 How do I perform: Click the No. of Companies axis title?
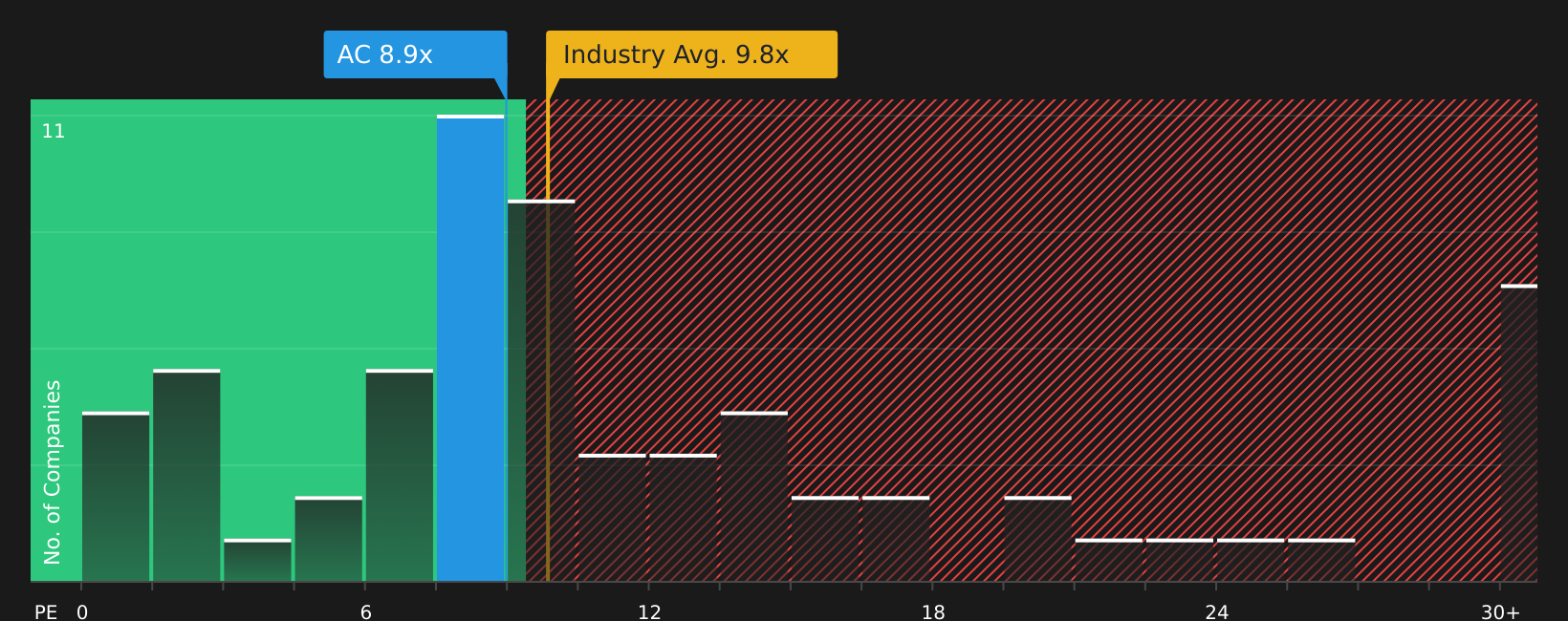click(x=53, y=472)
